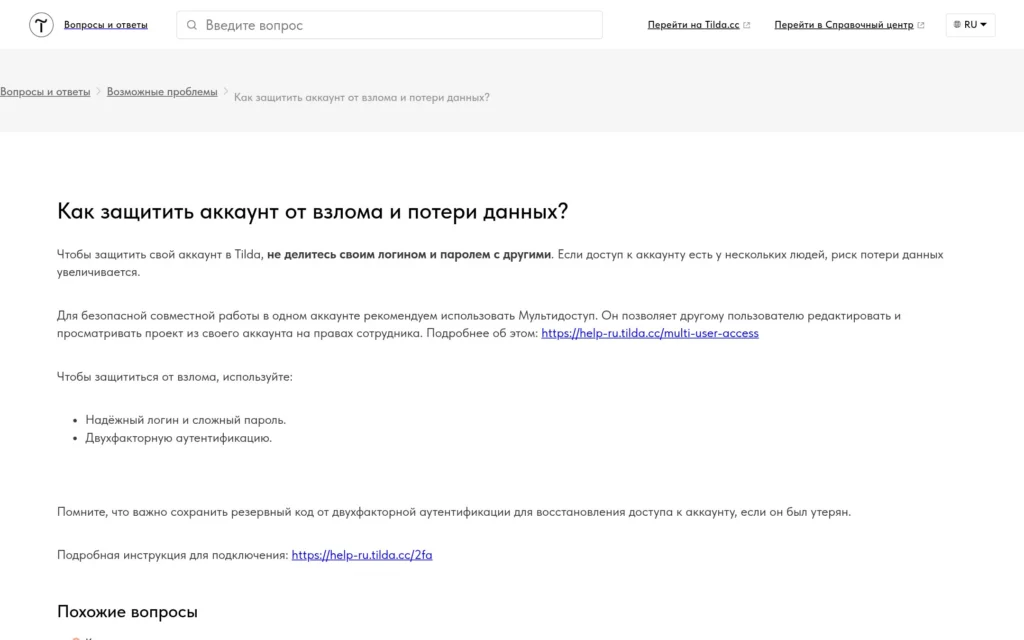This screenshot has height=640, width=1024.
Task: Click bullet Двухфакторную аутентификацию
Action: (178, 438)
